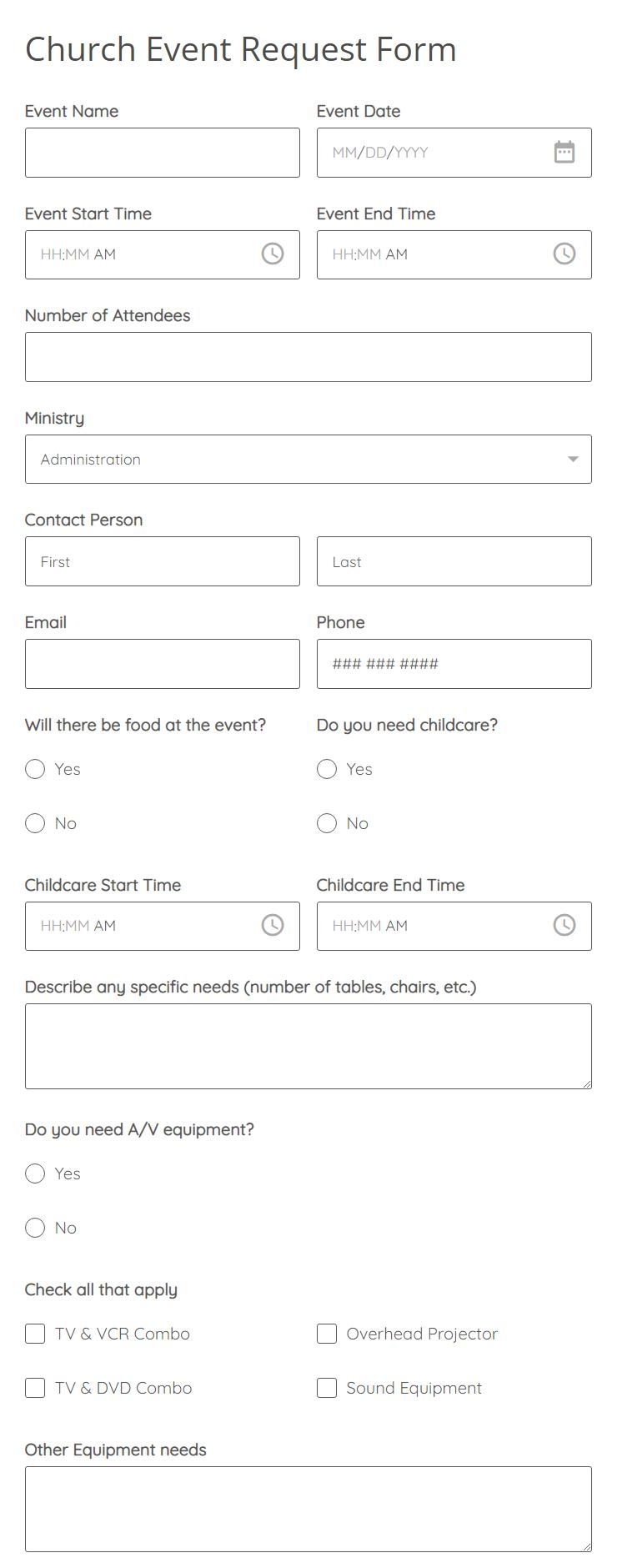Click the contact person First name field
The image size is (617, 1568).
point(163,560)
